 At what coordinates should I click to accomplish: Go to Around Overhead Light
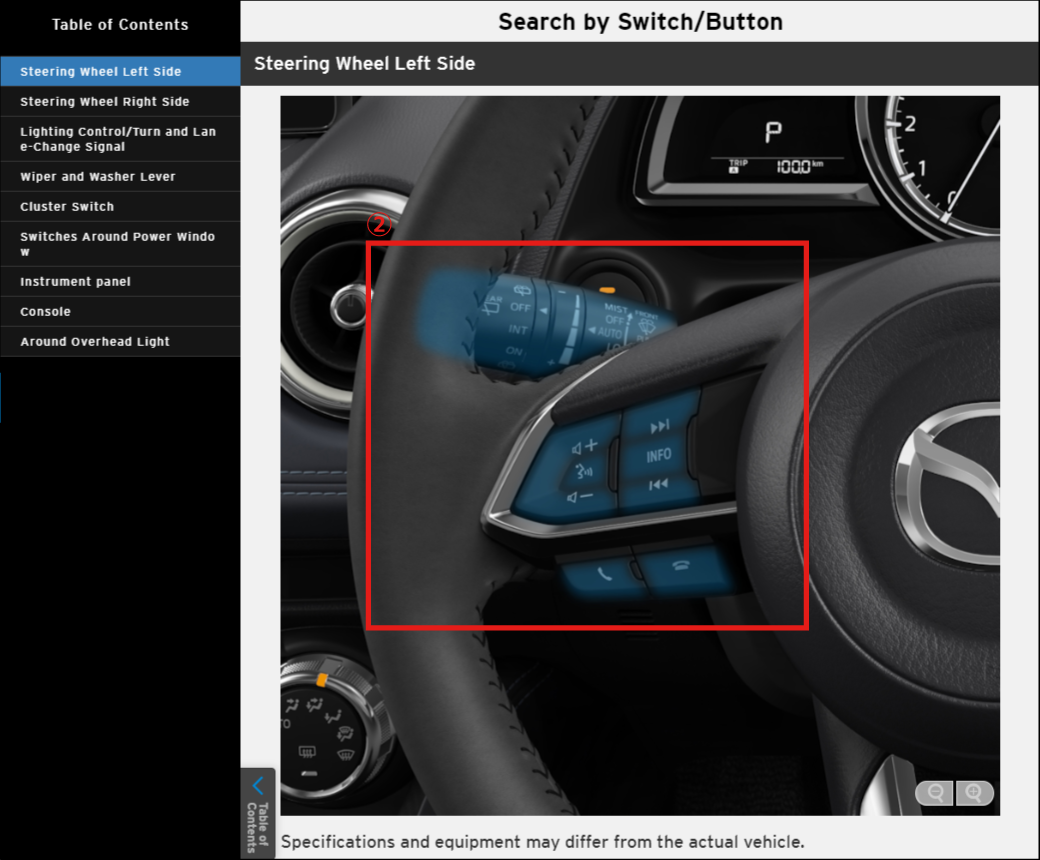pos(95,341)
